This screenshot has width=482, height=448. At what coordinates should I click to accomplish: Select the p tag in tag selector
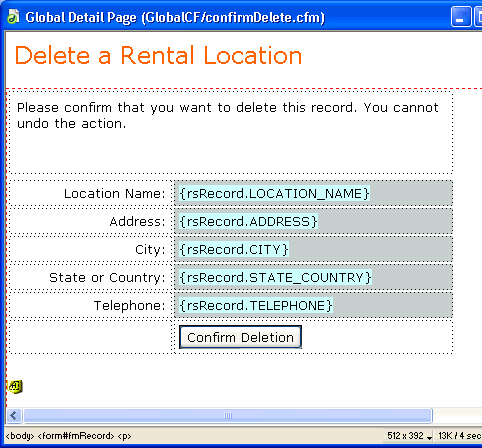click(x=124, y=436)
